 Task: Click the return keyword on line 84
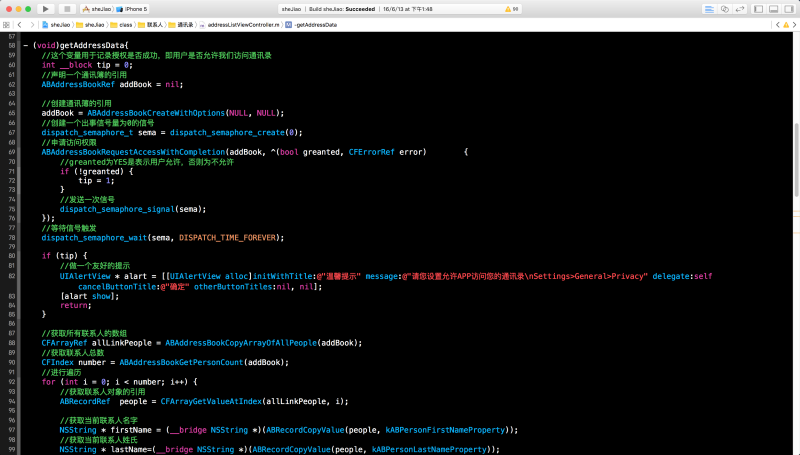[73, 306]
